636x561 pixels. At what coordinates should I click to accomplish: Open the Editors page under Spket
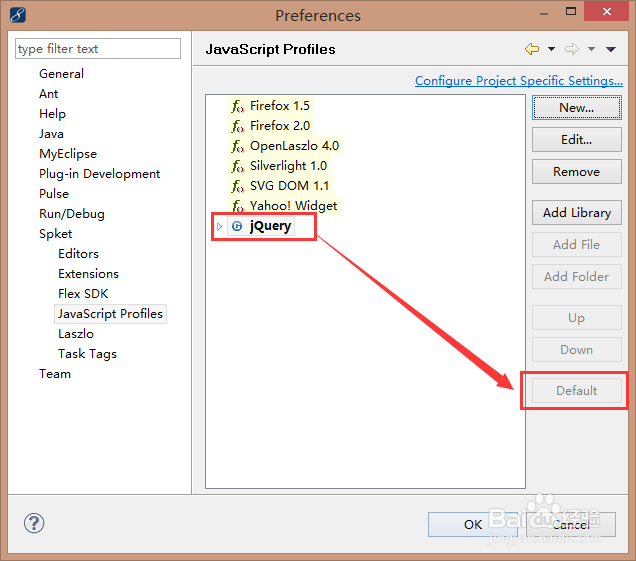tap(78, 254)
